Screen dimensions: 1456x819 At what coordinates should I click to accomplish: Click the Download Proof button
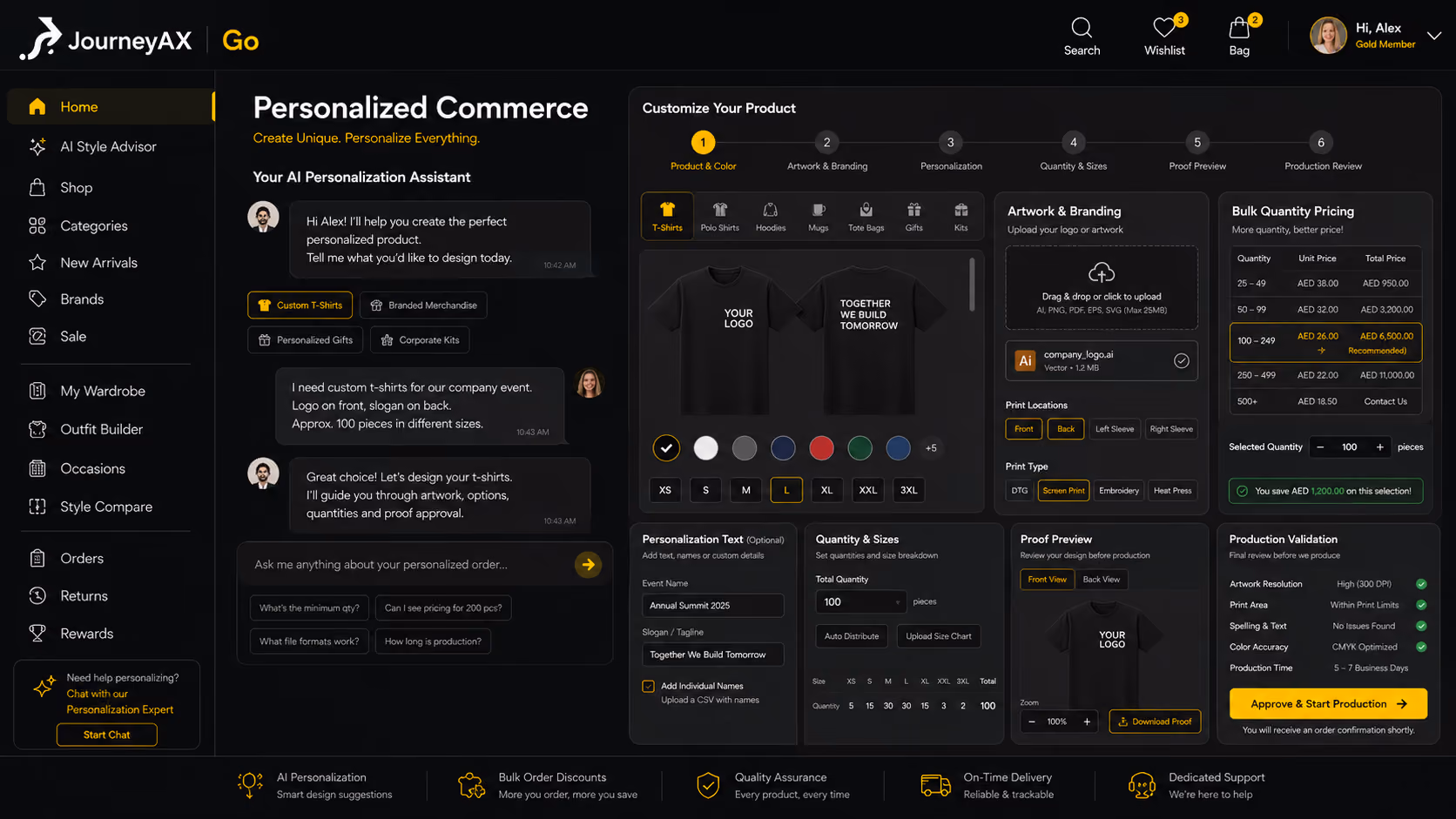(1155, 722)
